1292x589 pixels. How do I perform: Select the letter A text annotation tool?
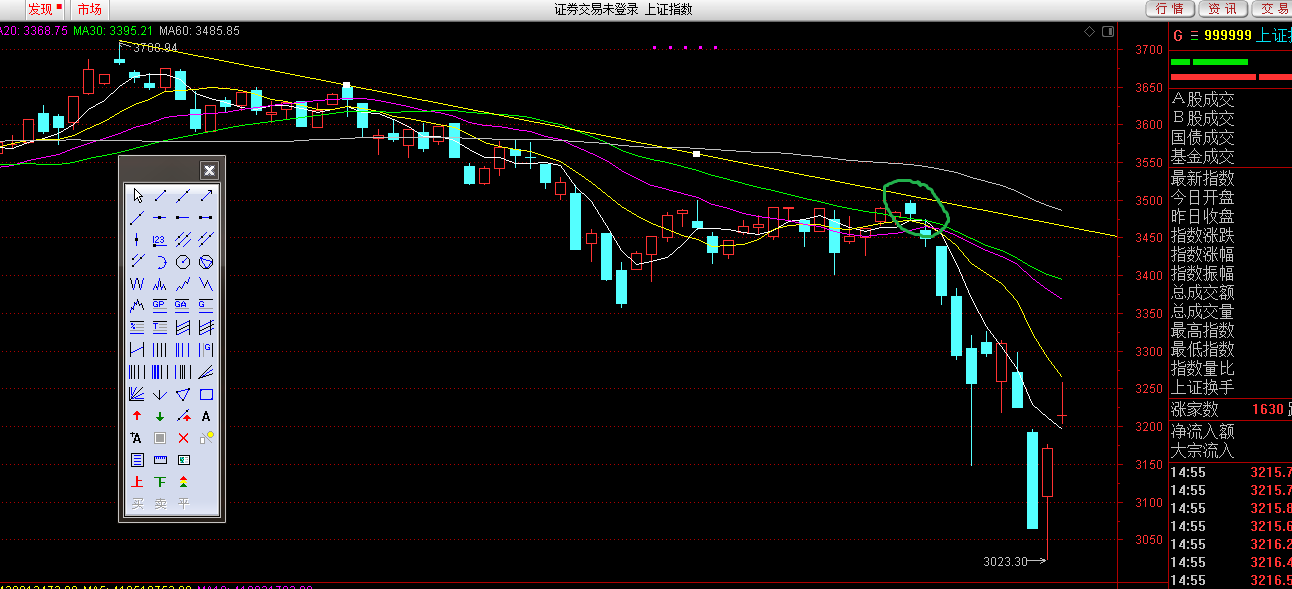(206, 416)
